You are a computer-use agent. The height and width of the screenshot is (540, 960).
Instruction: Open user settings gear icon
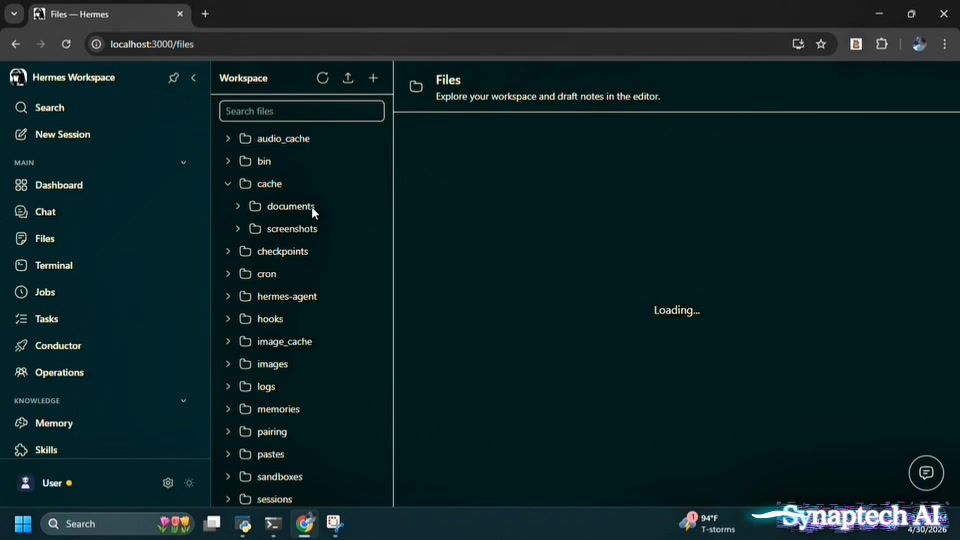coord(168,483)
